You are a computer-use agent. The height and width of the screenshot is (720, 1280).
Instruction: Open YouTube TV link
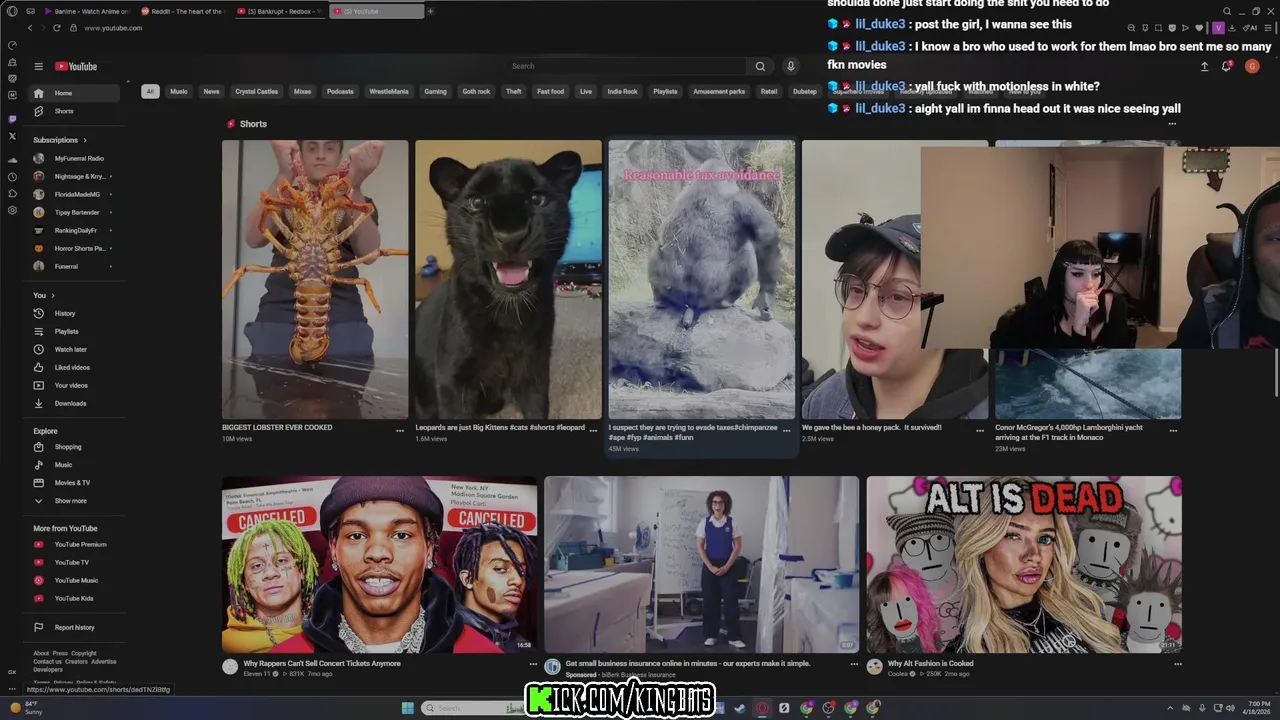point(73,562)
